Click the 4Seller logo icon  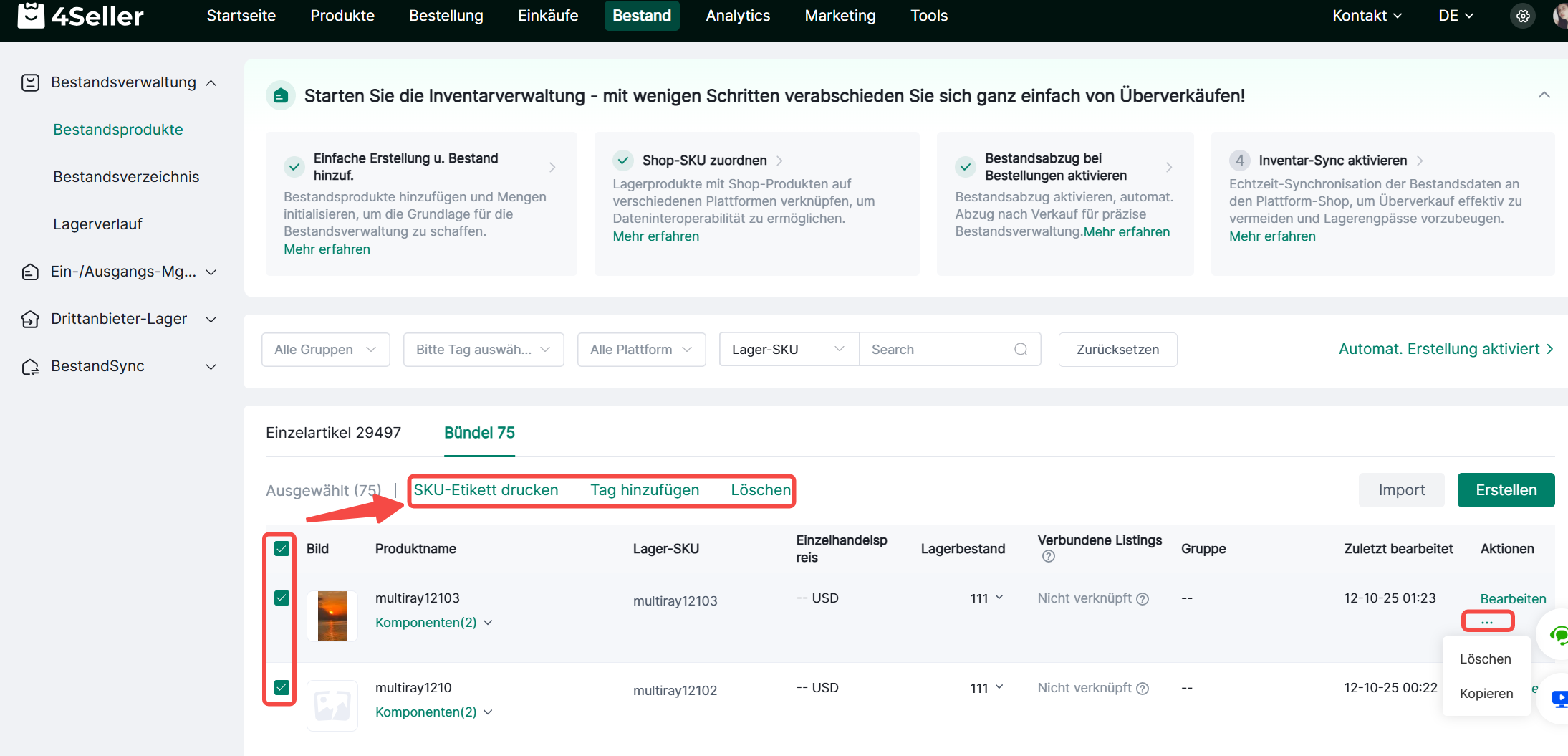pyautogui.click(x=30, y=15)
